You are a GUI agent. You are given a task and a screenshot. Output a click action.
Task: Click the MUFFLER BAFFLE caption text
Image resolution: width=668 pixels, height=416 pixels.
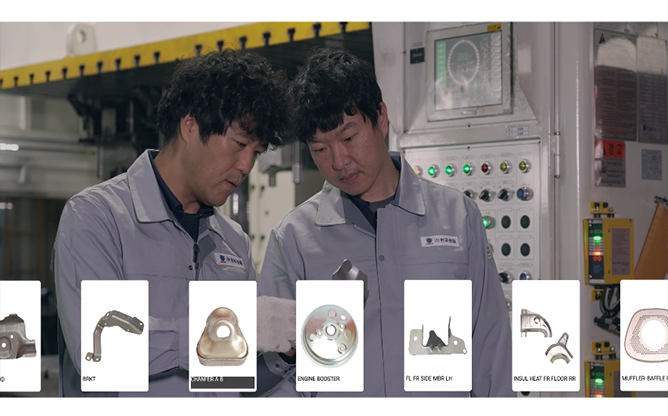tap(645, 378)
